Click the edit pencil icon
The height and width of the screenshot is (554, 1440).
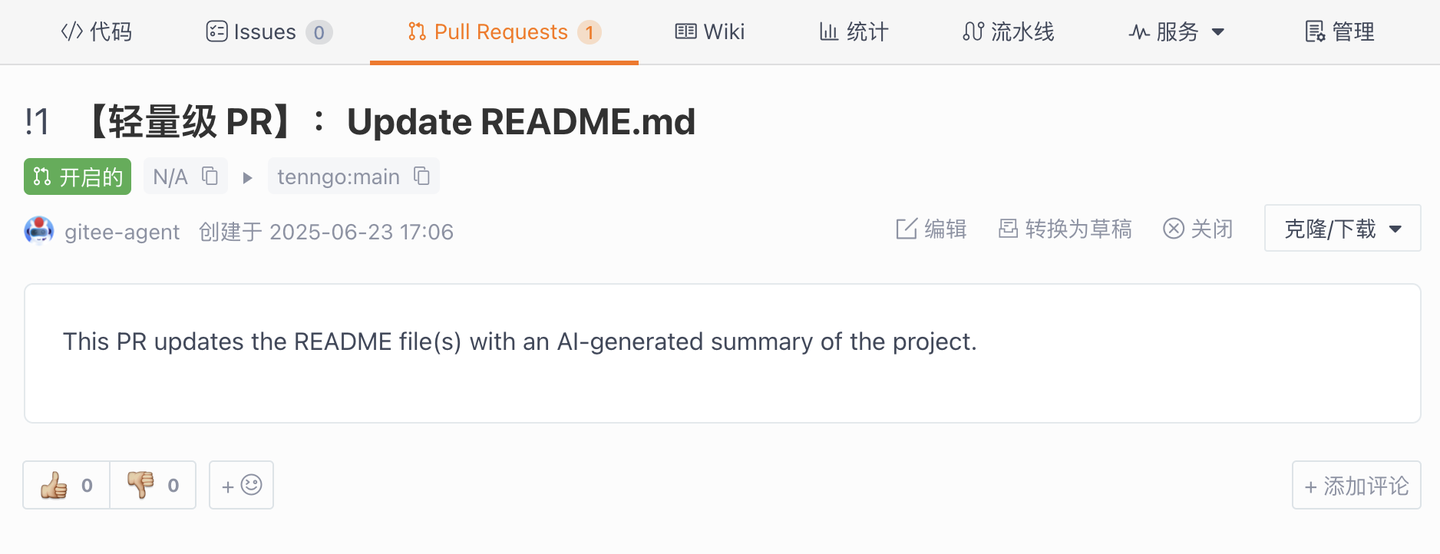(x=906, y=230)
